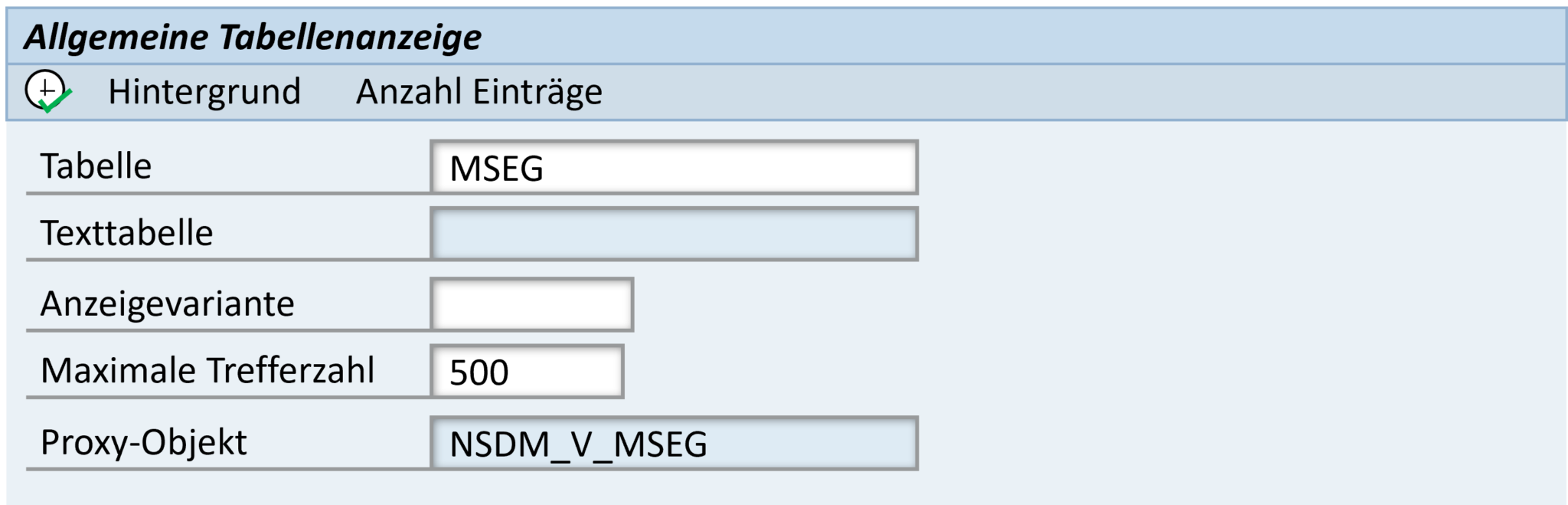1568x505 pixels.
Task: Run query in background via Hintergrund
Action: pos(205,92)
